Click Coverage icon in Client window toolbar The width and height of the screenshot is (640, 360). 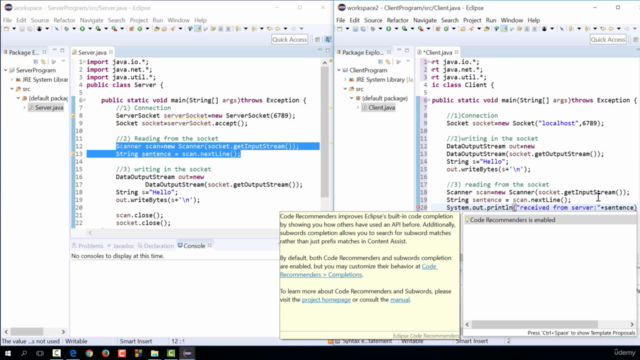[x=404, y=29]
